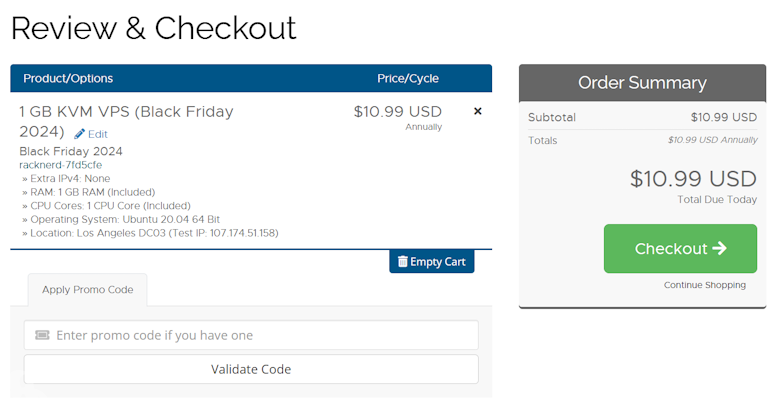
Task: Click the $10.99 USD item price
Action: [x=397, y=111]
